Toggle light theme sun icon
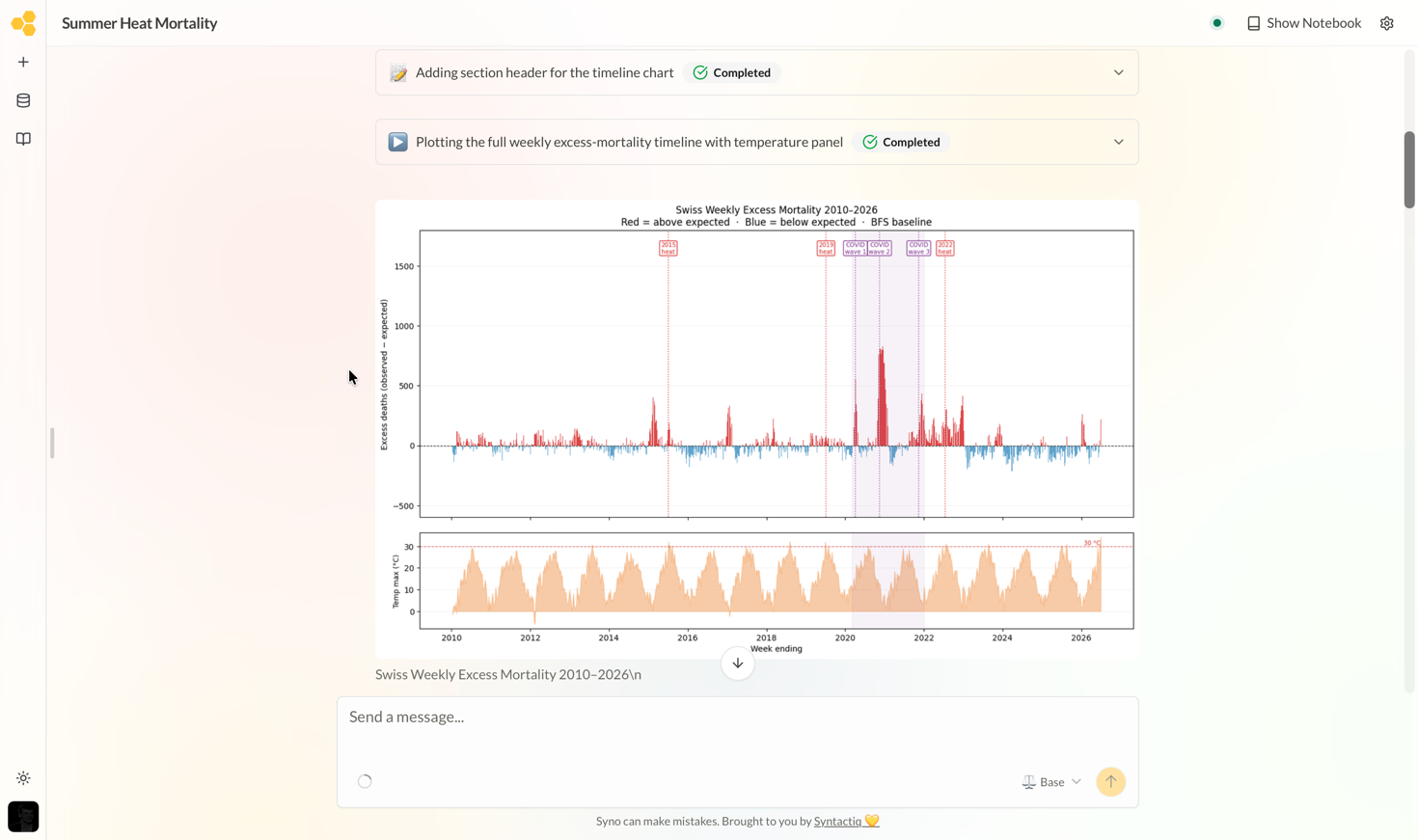 coord(23,778)
